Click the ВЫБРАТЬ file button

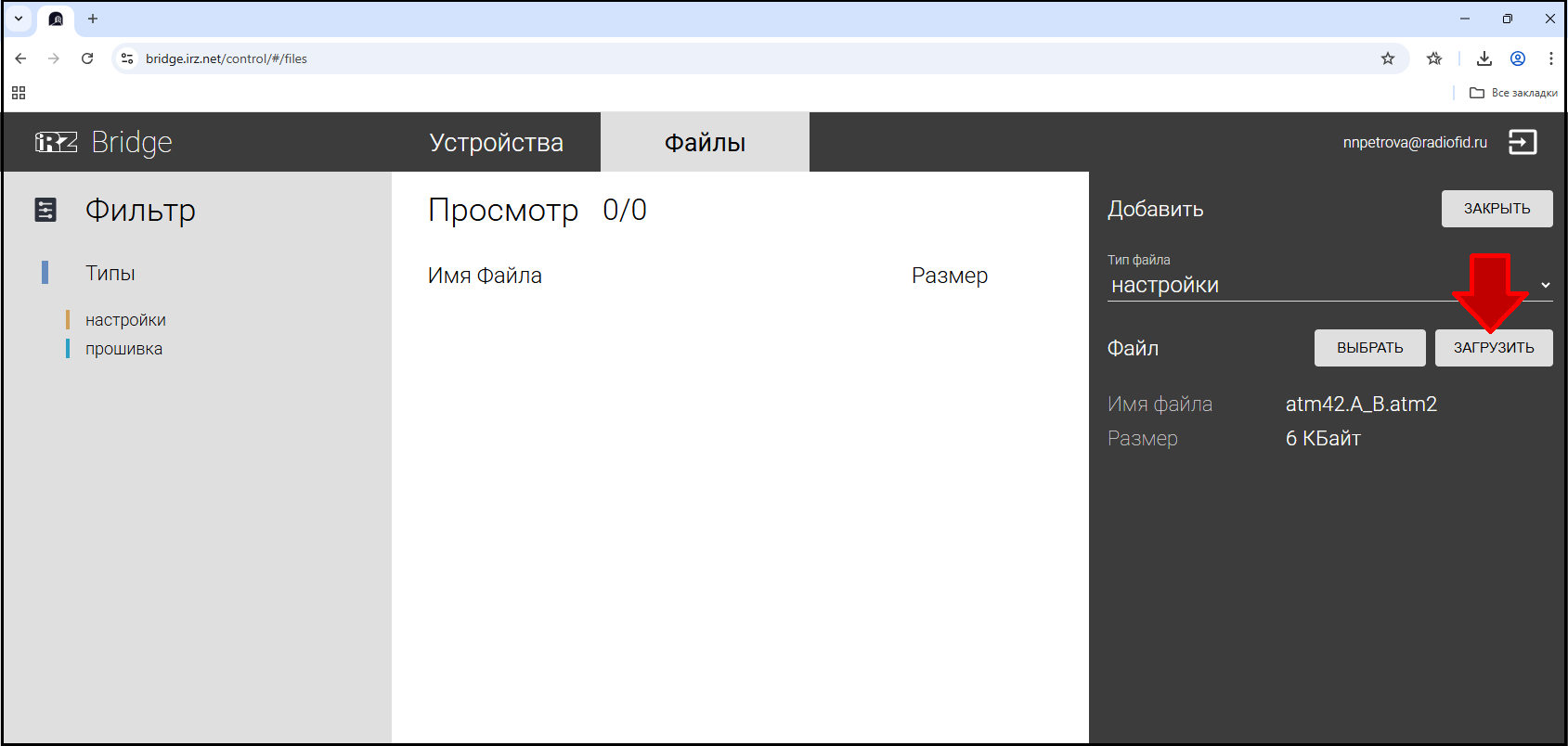(x=1369, y=348)
